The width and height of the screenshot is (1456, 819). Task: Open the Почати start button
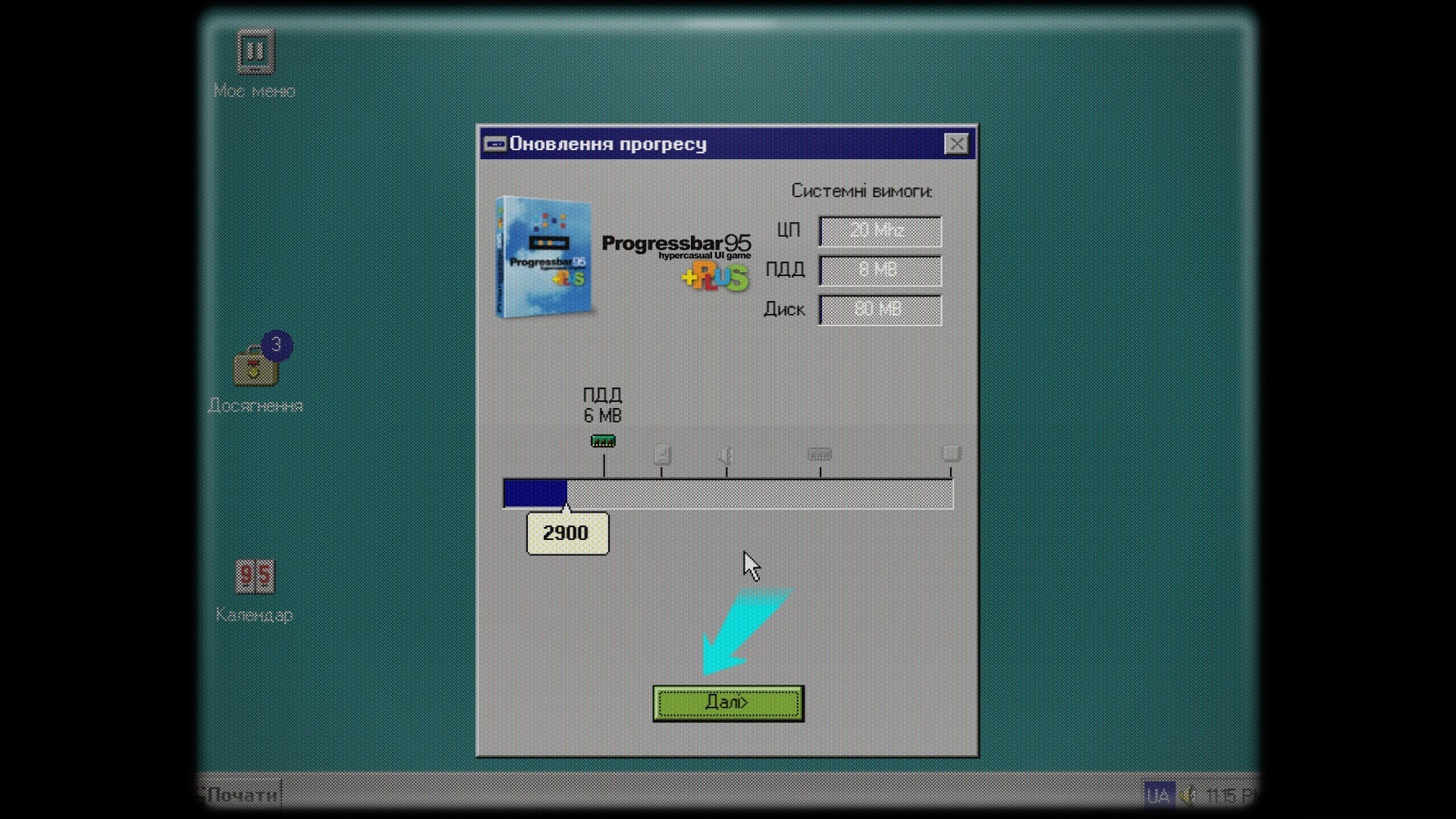[240, 795]
